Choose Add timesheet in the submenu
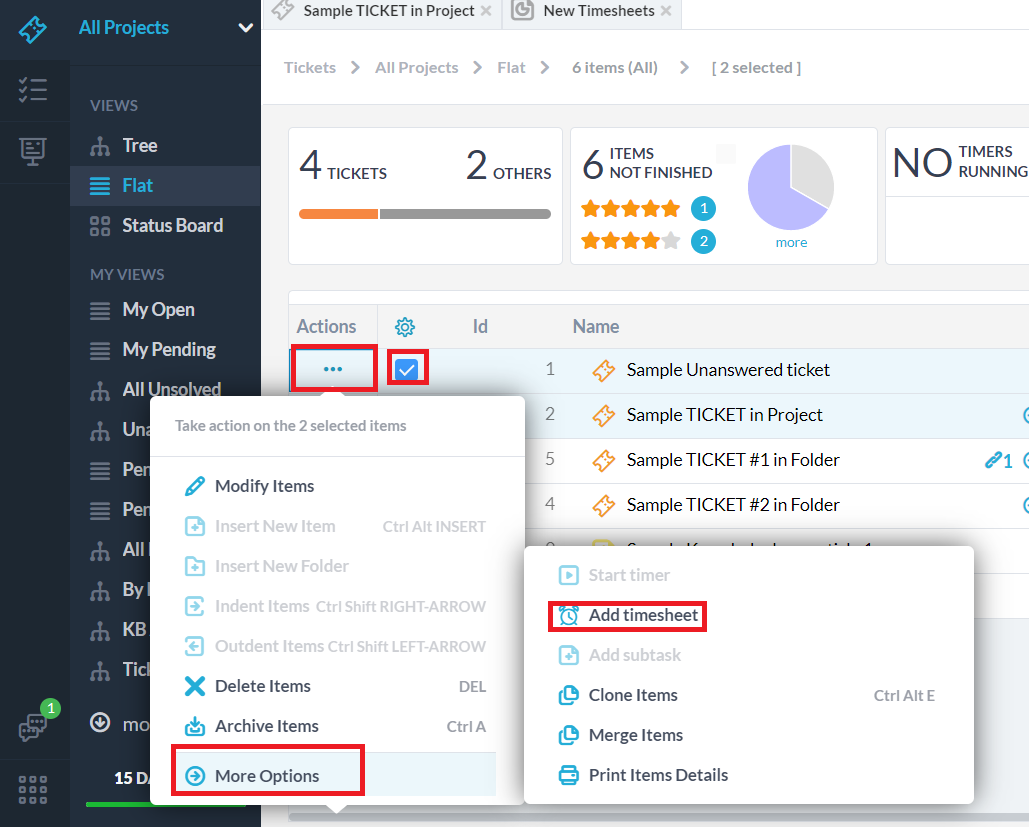The width and height of the screenshot is (1029, 827). coord(643,616)
